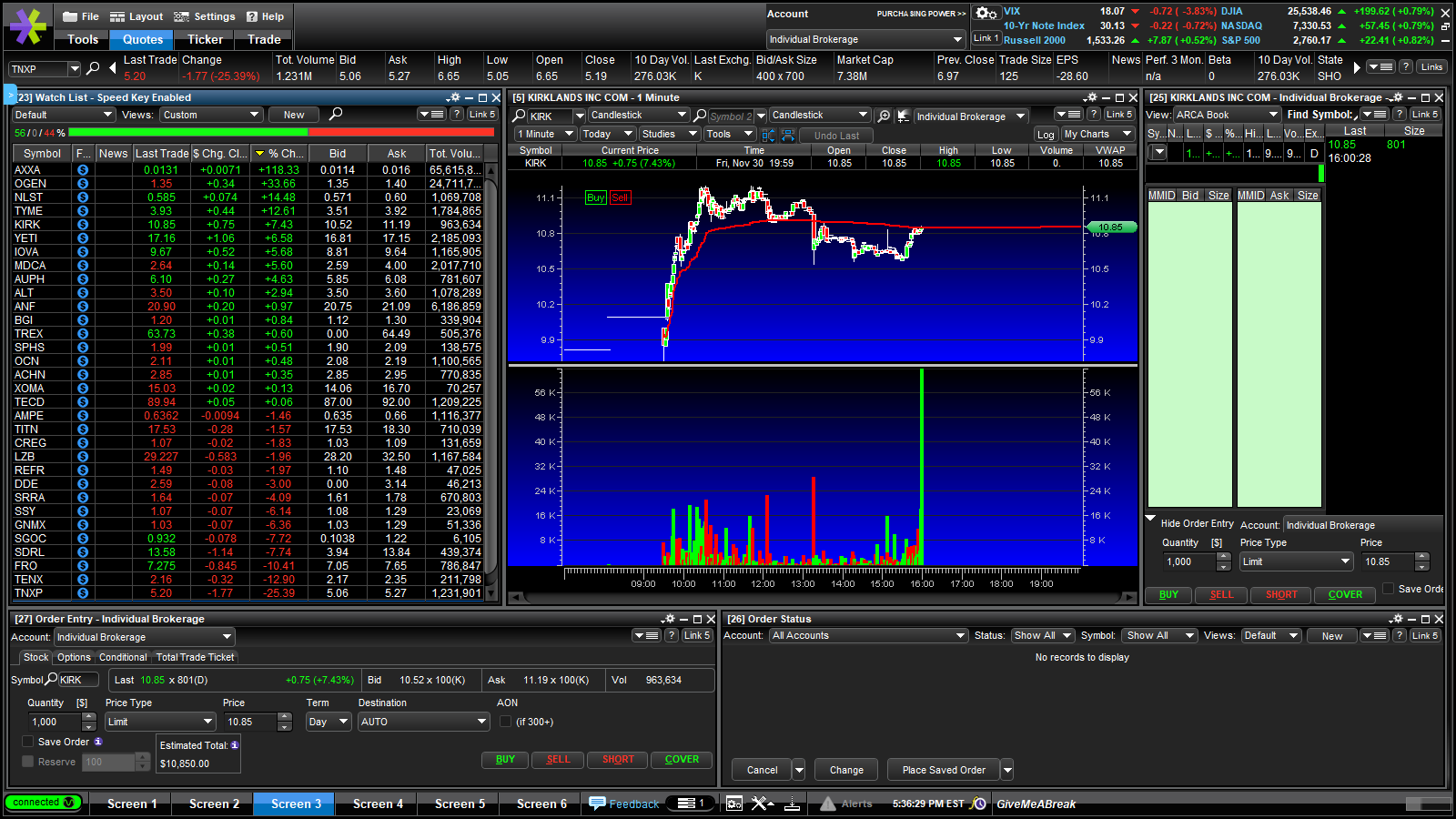Click the chart horizontal scrollbar
The image size is (1456, 819).
tap(823, 597)
